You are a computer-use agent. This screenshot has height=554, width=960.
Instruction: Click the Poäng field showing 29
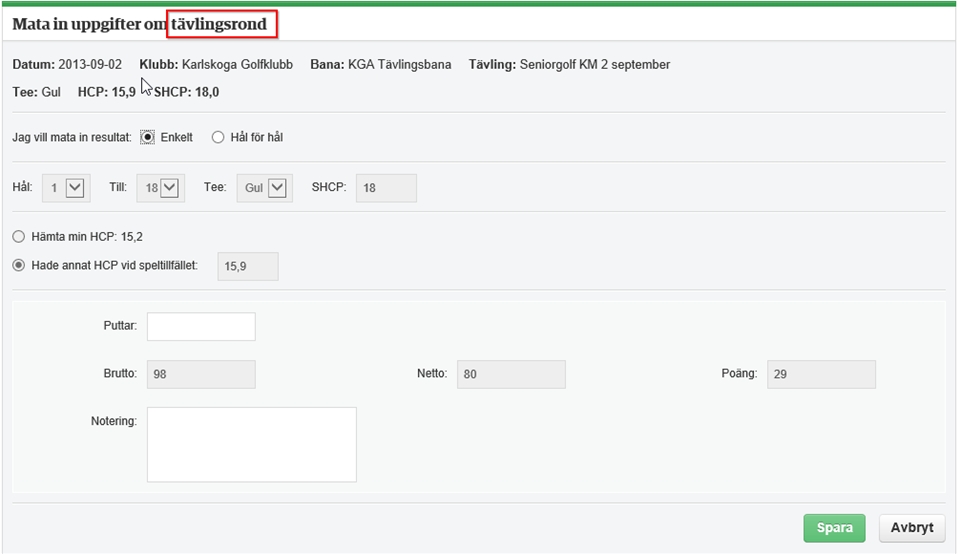pyautogui.click(x=822, y=374)
